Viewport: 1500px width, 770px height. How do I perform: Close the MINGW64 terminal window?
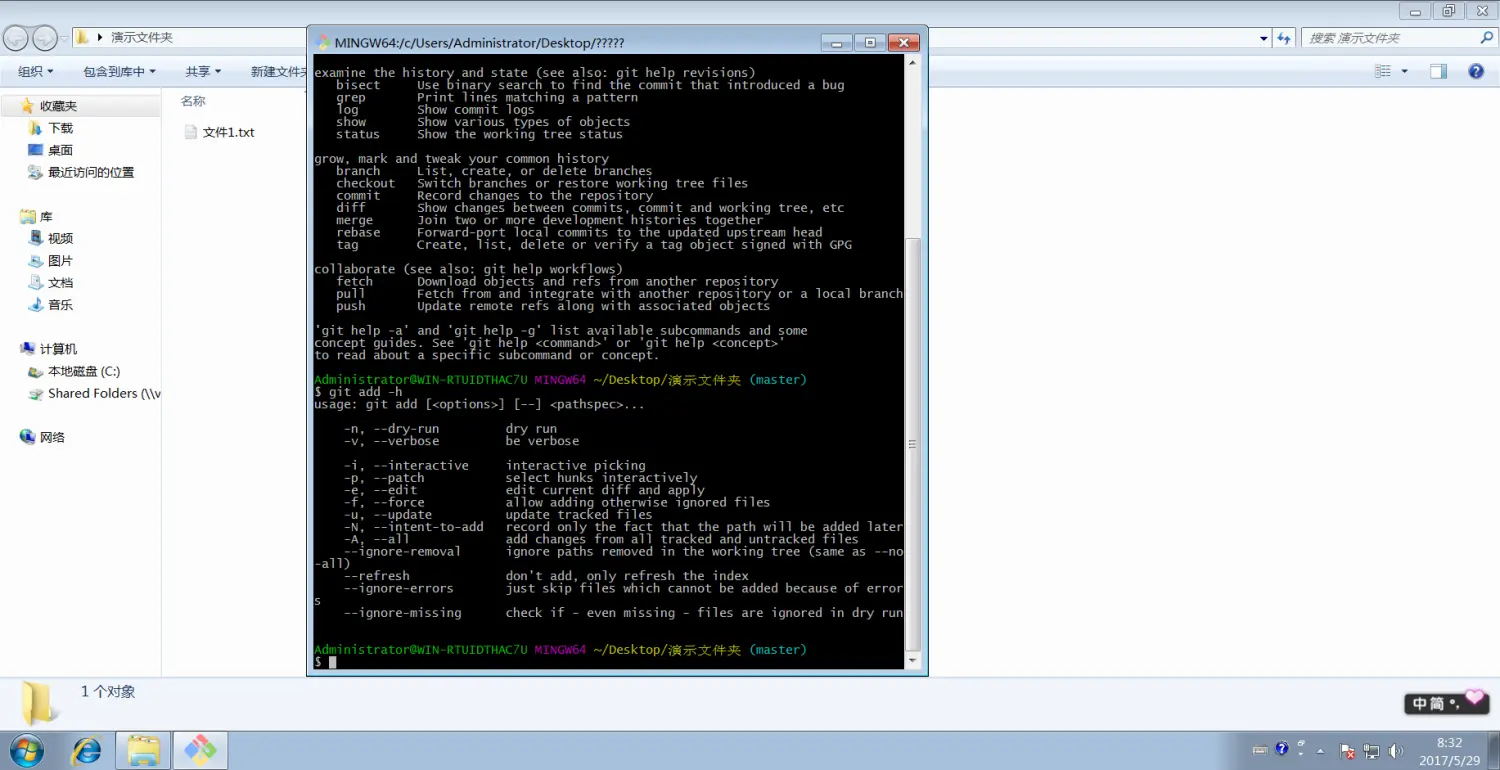point(904,42)
